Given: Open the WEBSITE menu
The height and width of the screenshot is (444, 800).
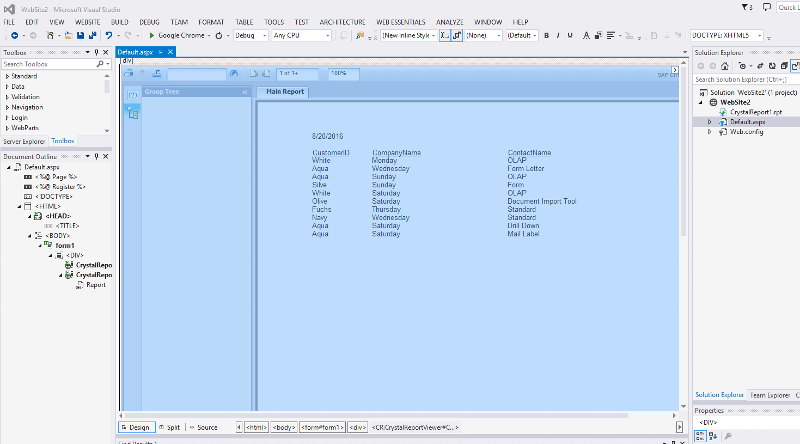Looking at the screenshot, I should point(87,22).
